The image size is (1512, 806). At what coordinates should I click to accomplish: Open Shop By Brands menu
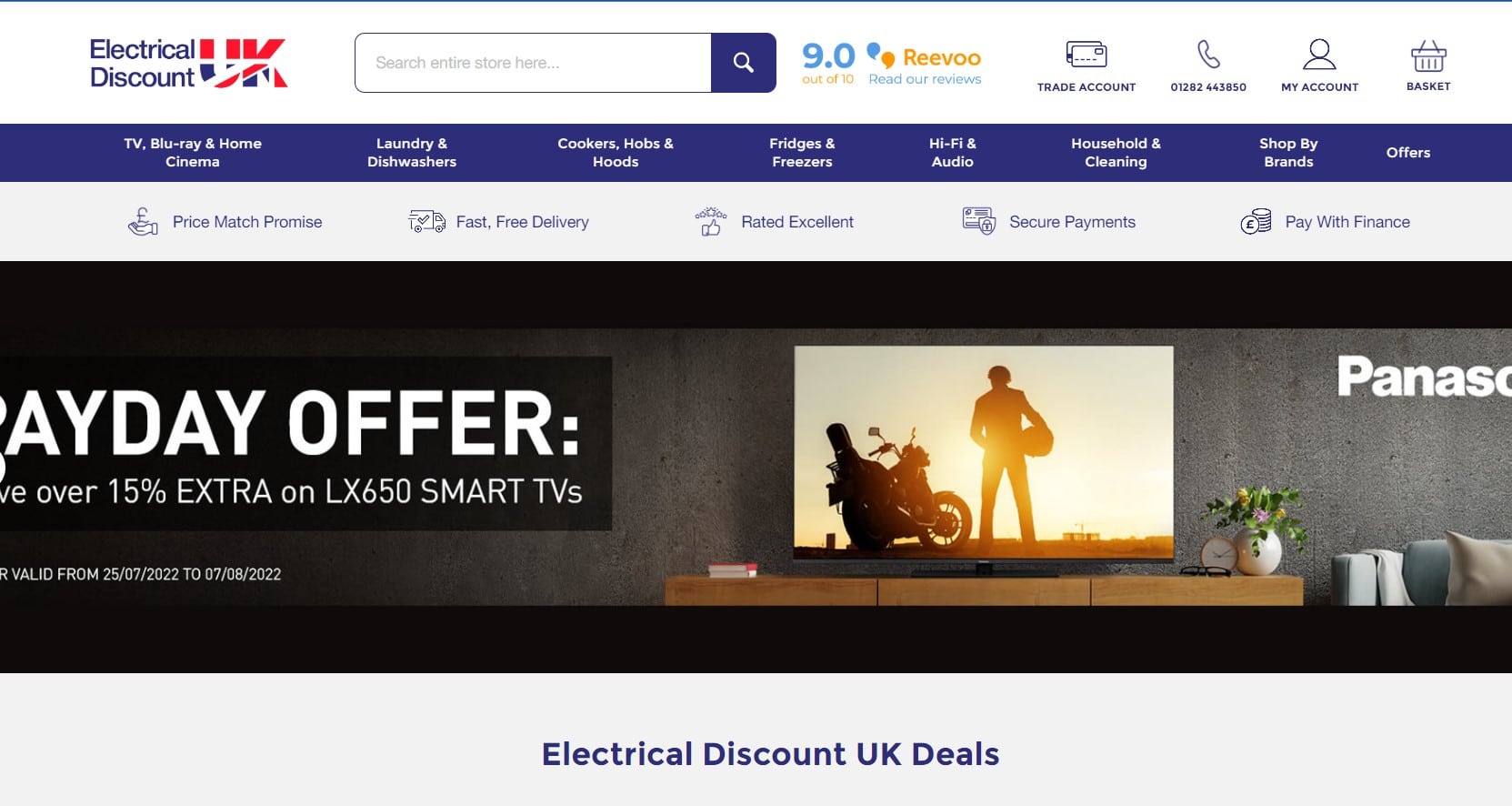click(1288, 153)
